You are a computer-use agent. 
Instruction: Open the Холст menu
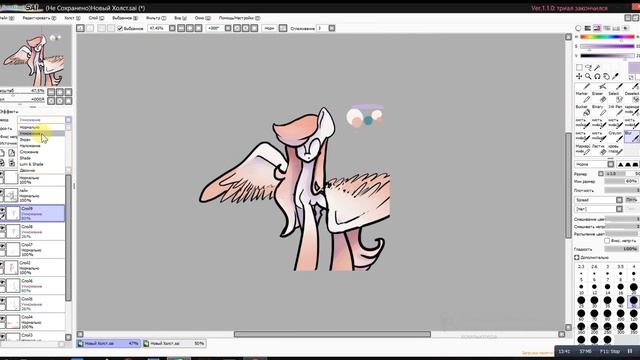tap(72, 18)
